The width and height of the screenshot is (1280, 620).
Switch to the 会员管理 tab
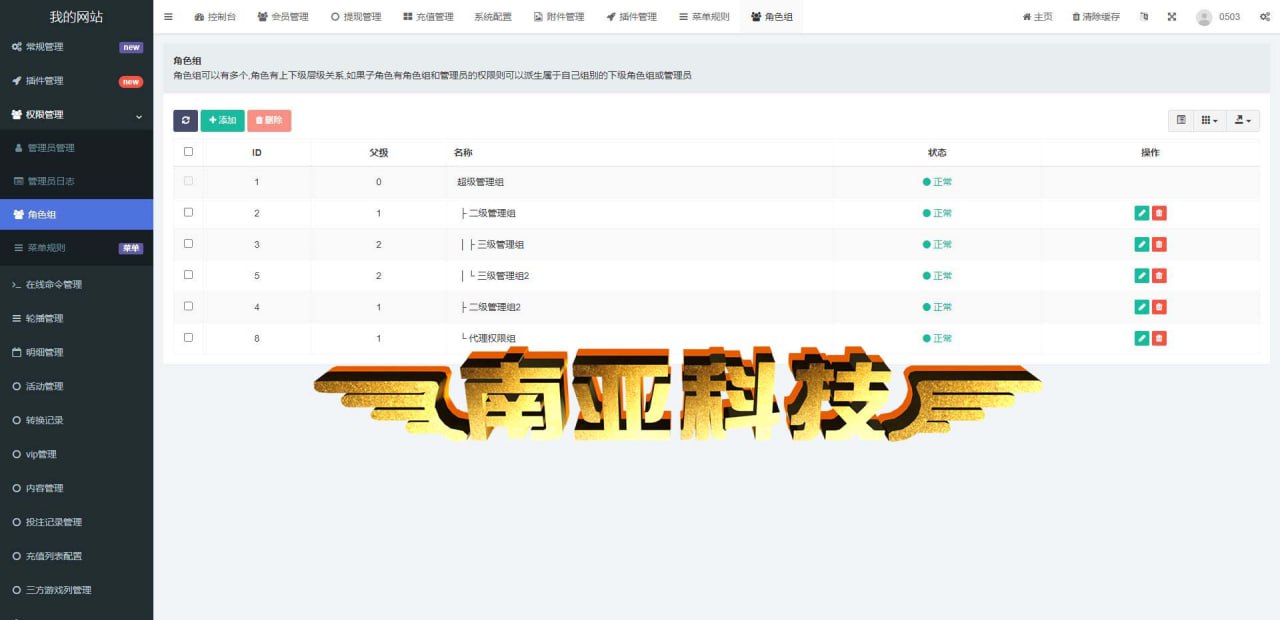click(x=283, y=17)
